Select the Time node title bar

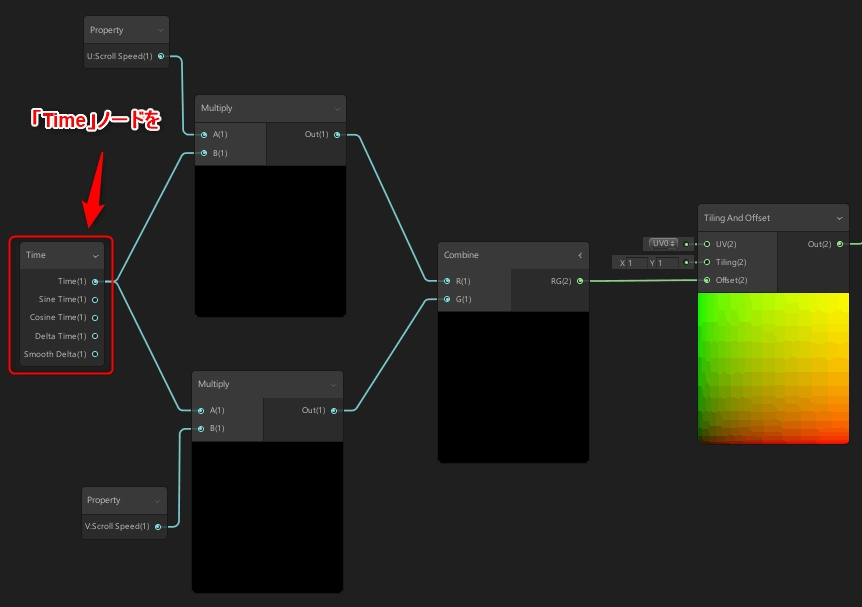pyautogui.click(x=62, y=255)
